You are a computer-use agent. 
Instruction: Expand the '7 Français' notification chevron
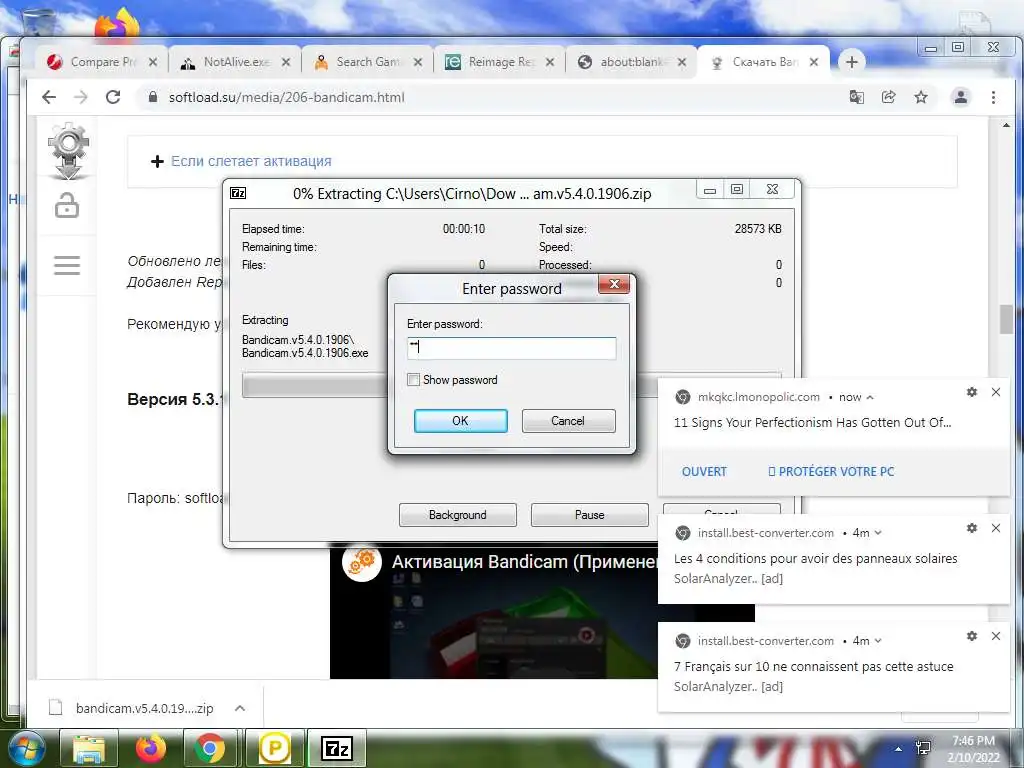tap(878, 641)
